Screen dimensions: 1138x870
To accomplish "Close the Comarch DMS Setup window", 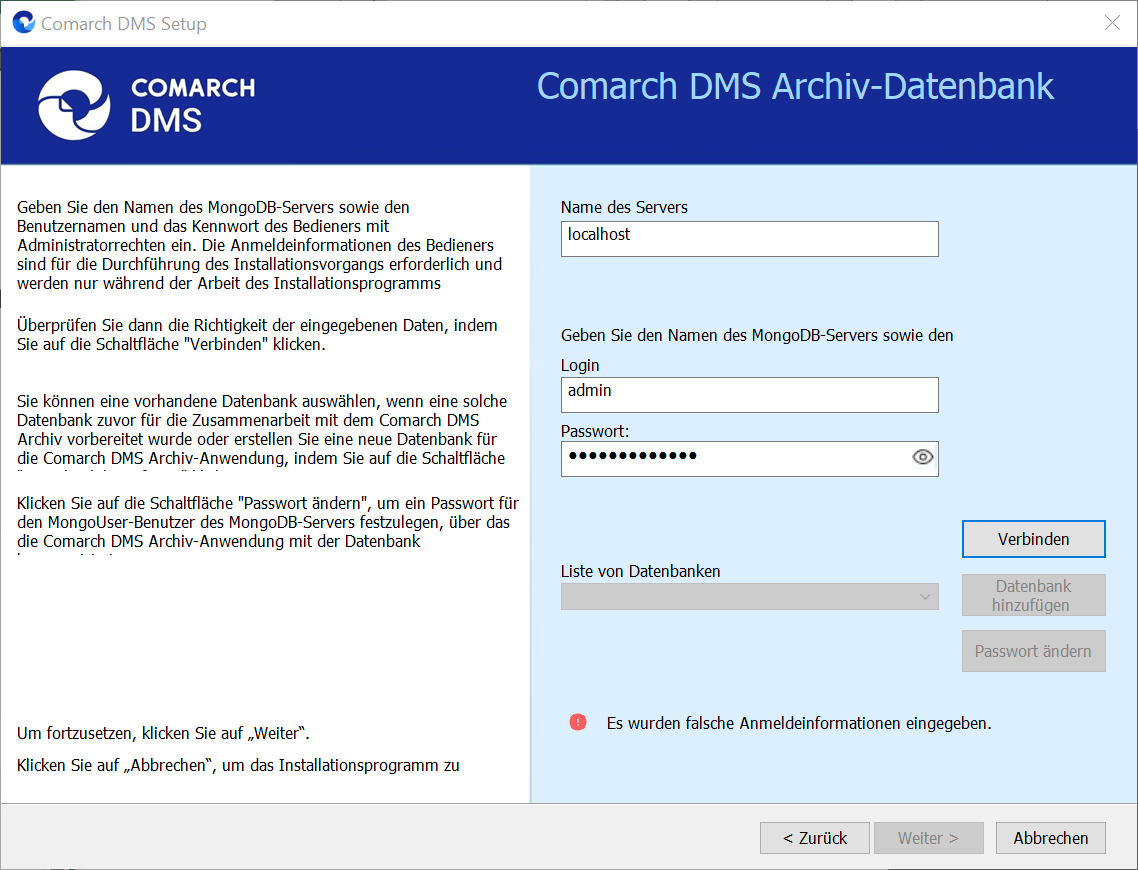I will click(x=1112, y=23).
